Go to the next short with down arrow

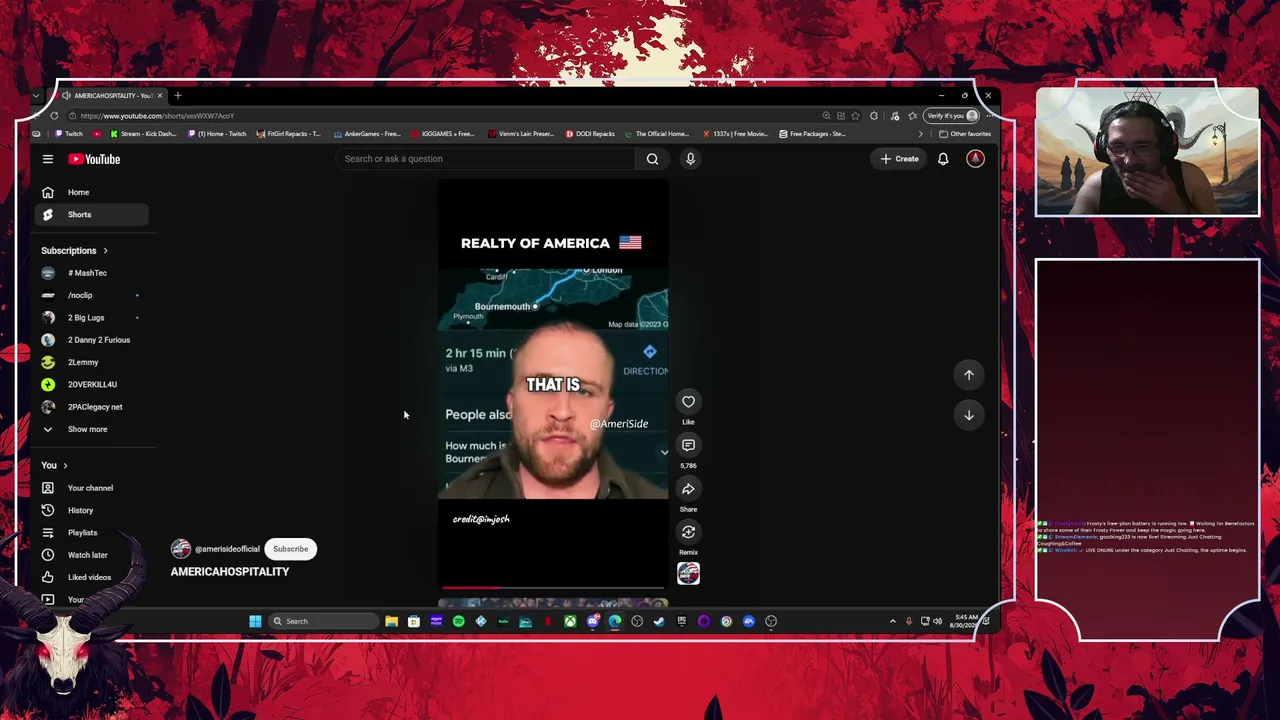pyautogui.click(x=968, y=415)
